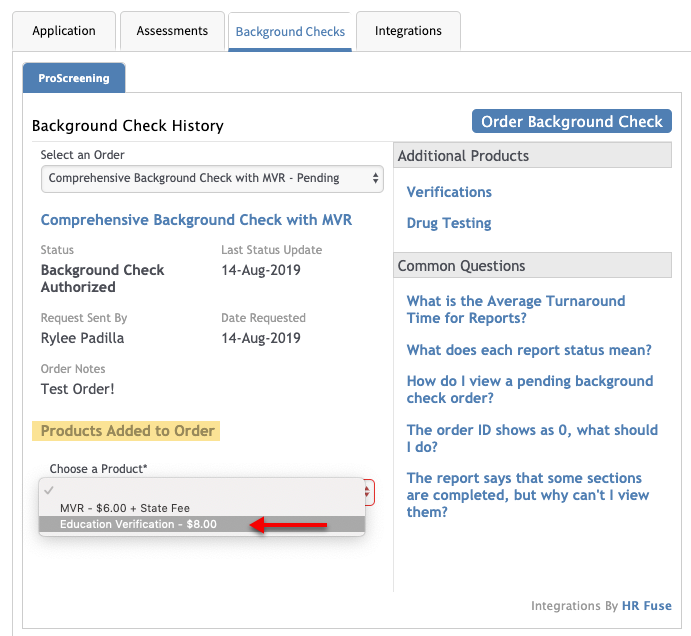Open 'What does each report status mean?'
This screenshot has height=636, width=691.
[529, 350]
